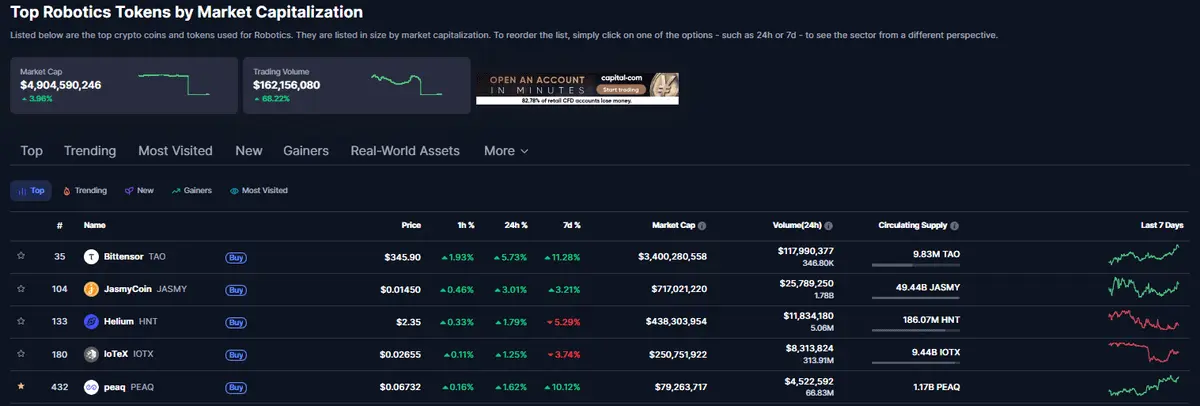
Task: Sort by Circulating Supply column header
Action: (x=912, y=226)
